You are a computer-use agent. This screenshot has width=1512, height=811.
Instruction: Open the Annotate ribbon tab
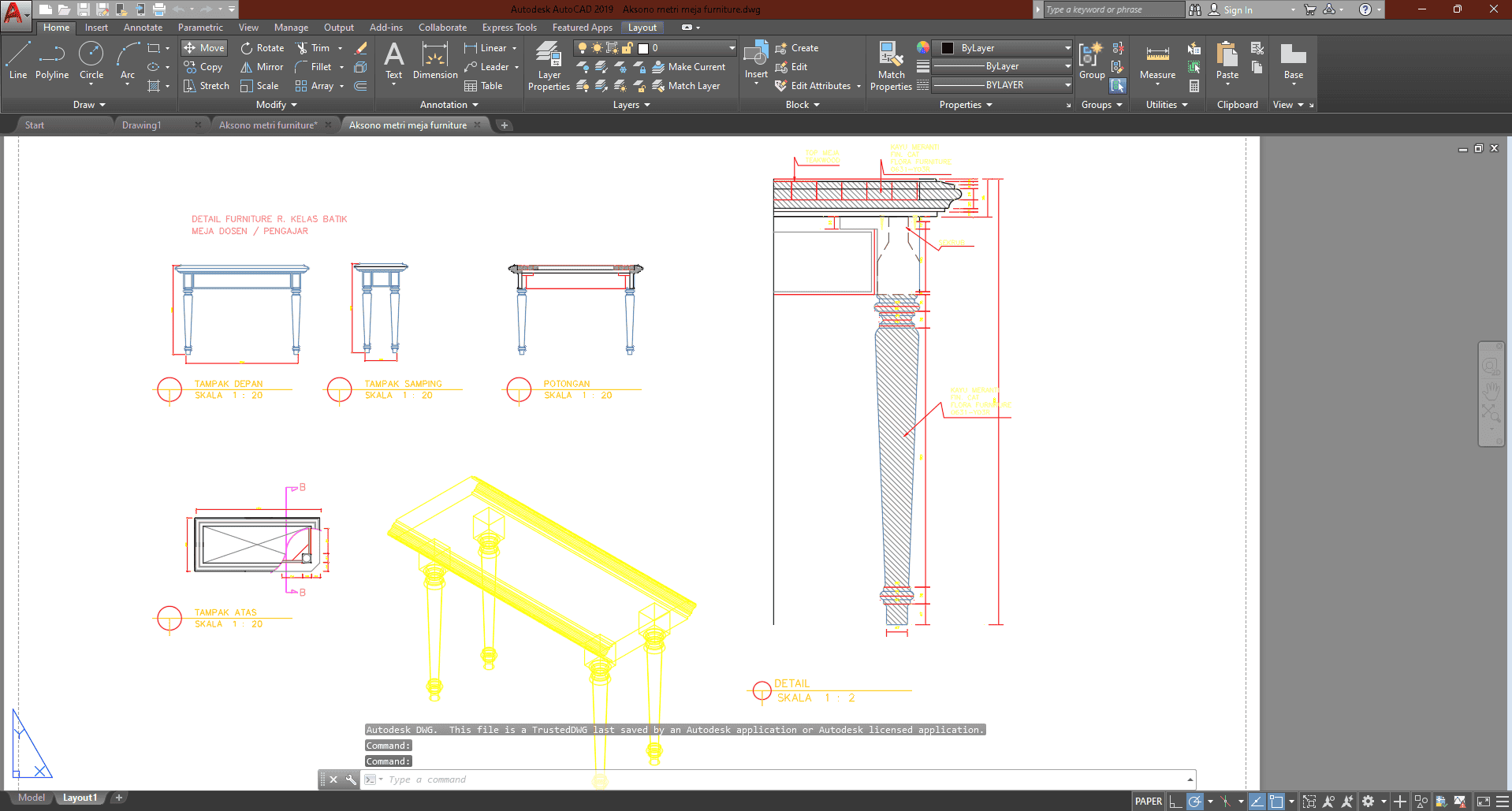pos(143,28)
